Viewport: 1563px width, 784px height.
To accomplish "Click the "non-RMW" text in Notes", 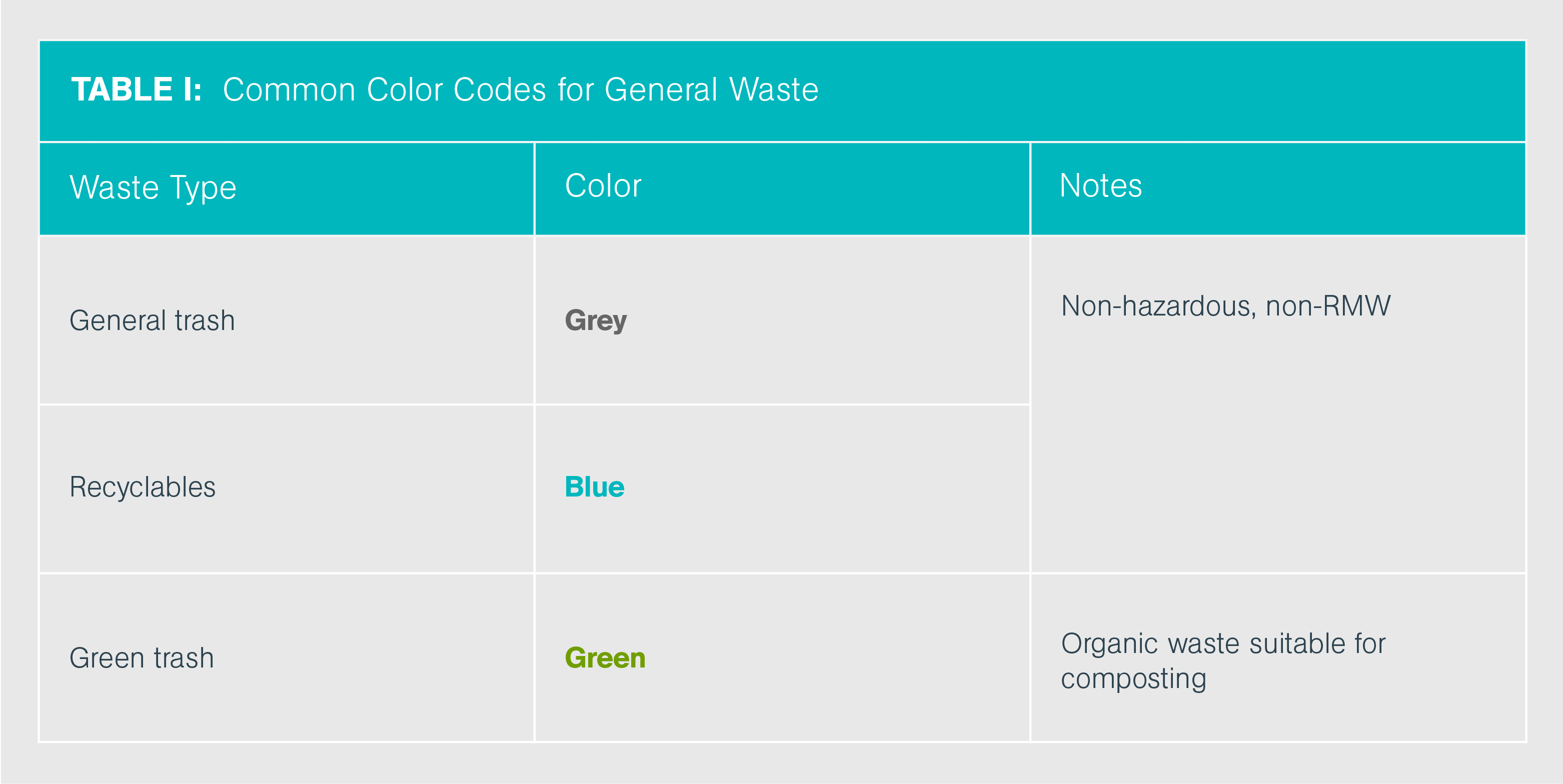I will click(1327, 305).
